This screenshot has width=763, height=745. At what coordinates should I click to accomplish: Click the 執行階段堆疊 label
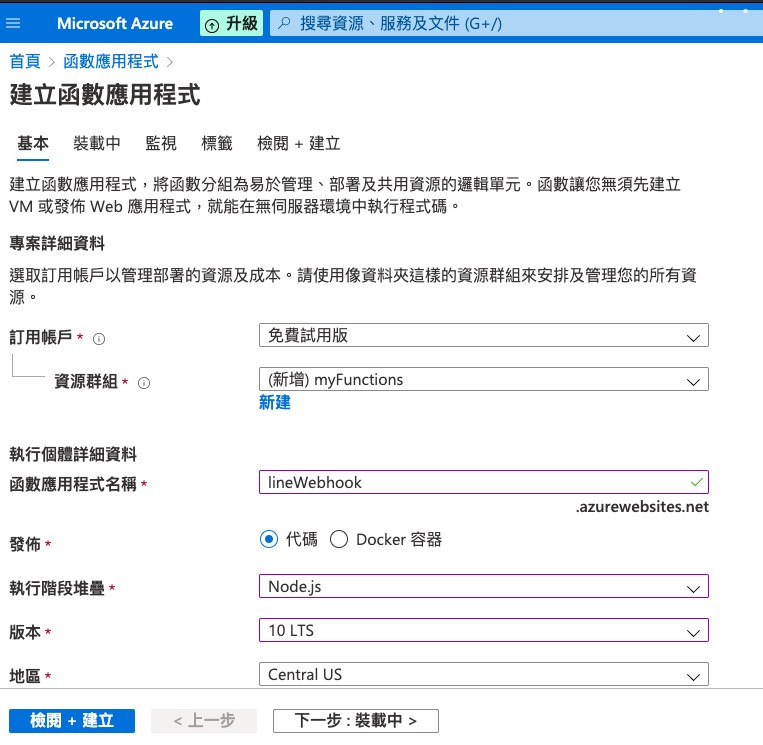click(57, 588)
